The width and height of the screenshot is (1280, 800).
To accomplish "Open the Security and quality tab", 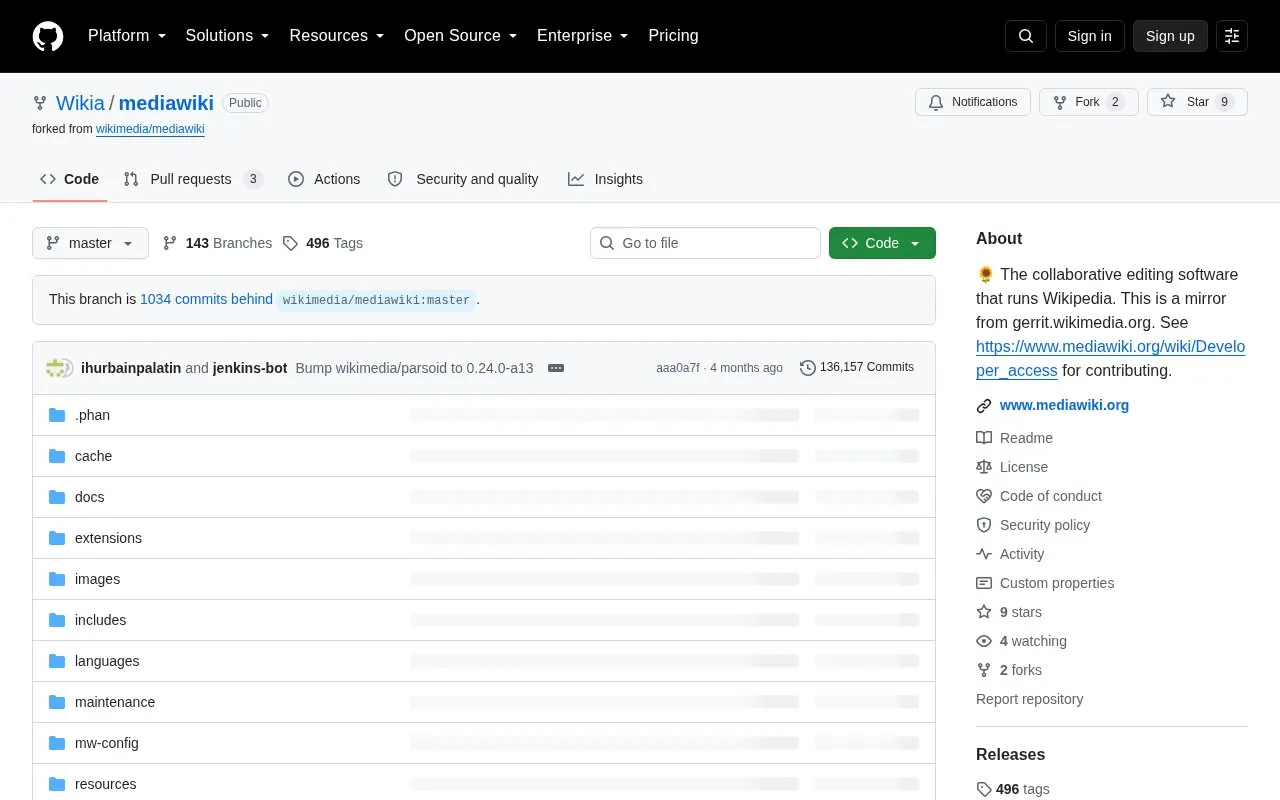I will [x=463, y=179].
